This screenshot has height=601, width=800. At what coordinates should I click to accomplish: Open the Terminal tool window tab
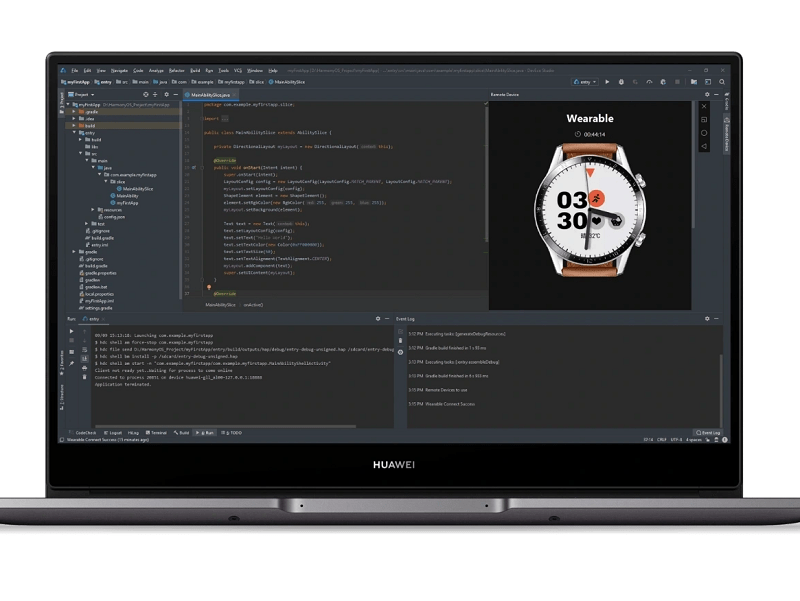point(156,433)
